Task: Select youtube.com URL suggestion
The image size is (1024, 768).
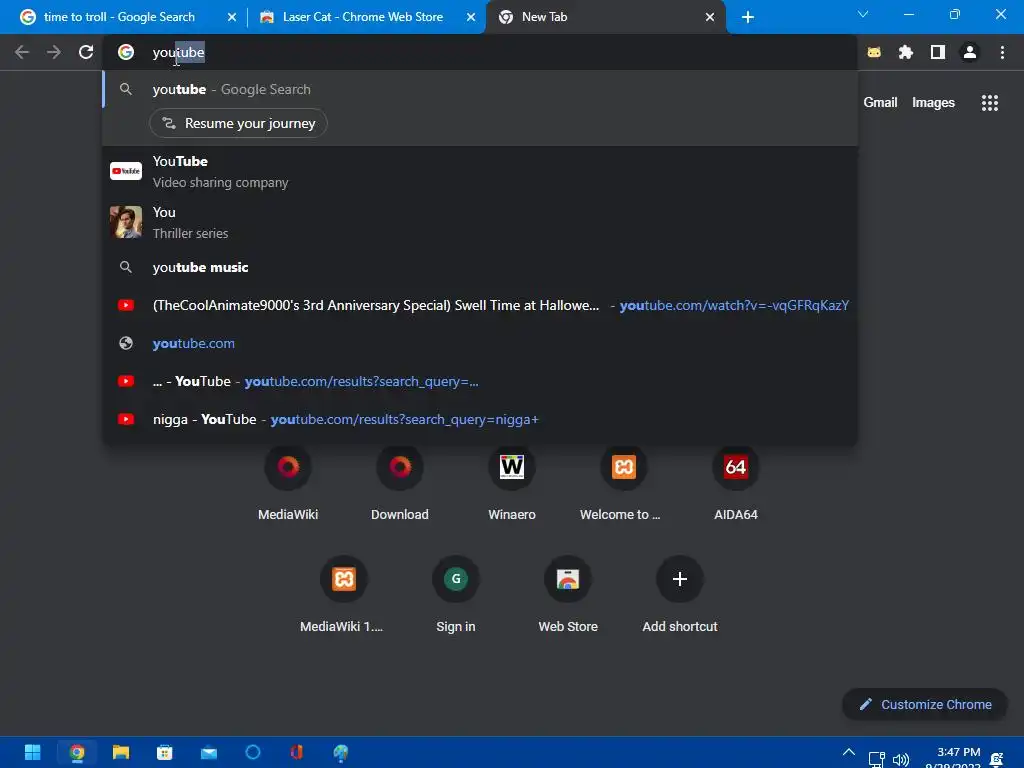Action: pos(480,344)
